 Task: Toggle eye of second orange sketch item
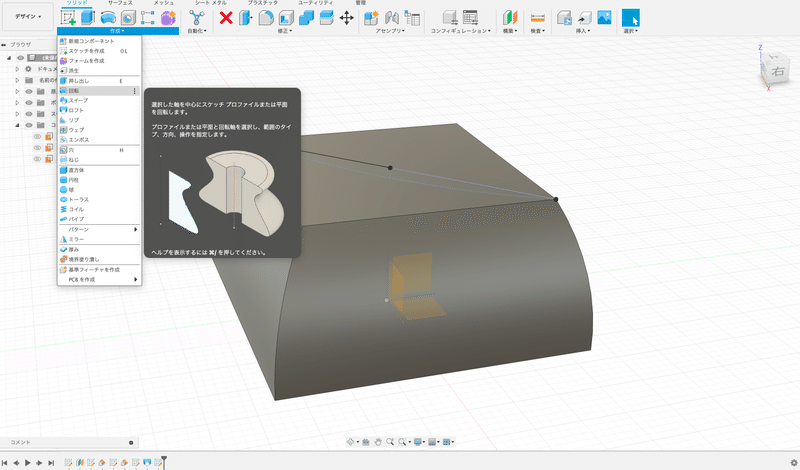37,148
